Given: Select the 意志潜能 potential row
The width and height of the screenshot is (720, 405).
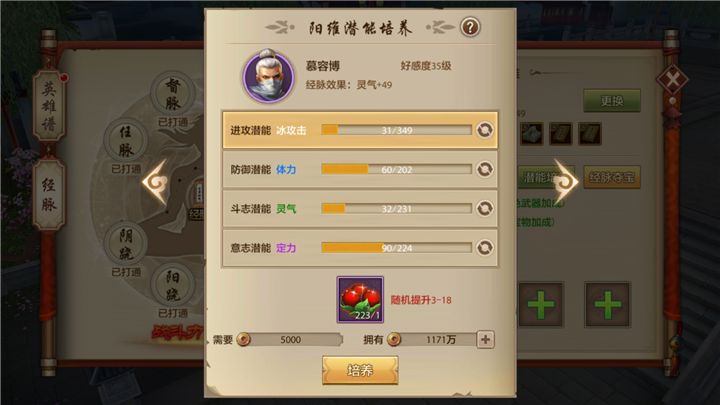Looking at the screenshot, I should click(360, 248).
